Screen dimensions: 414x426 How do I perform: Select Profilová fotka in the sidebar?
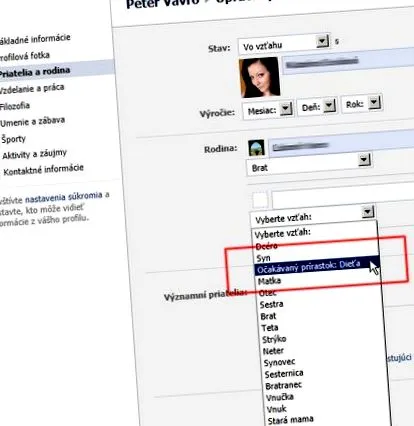coord(25,56)
